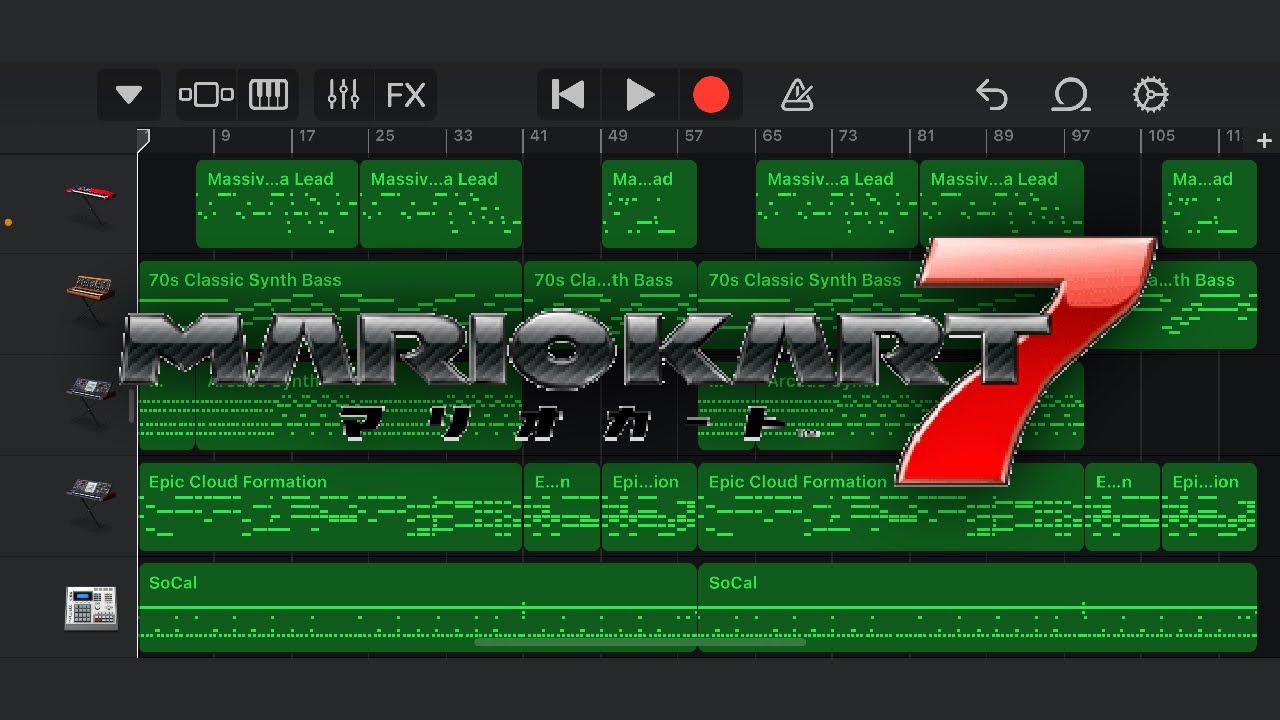
Task: Open the song browser dropdown triangle
Action: click(129, 95)
